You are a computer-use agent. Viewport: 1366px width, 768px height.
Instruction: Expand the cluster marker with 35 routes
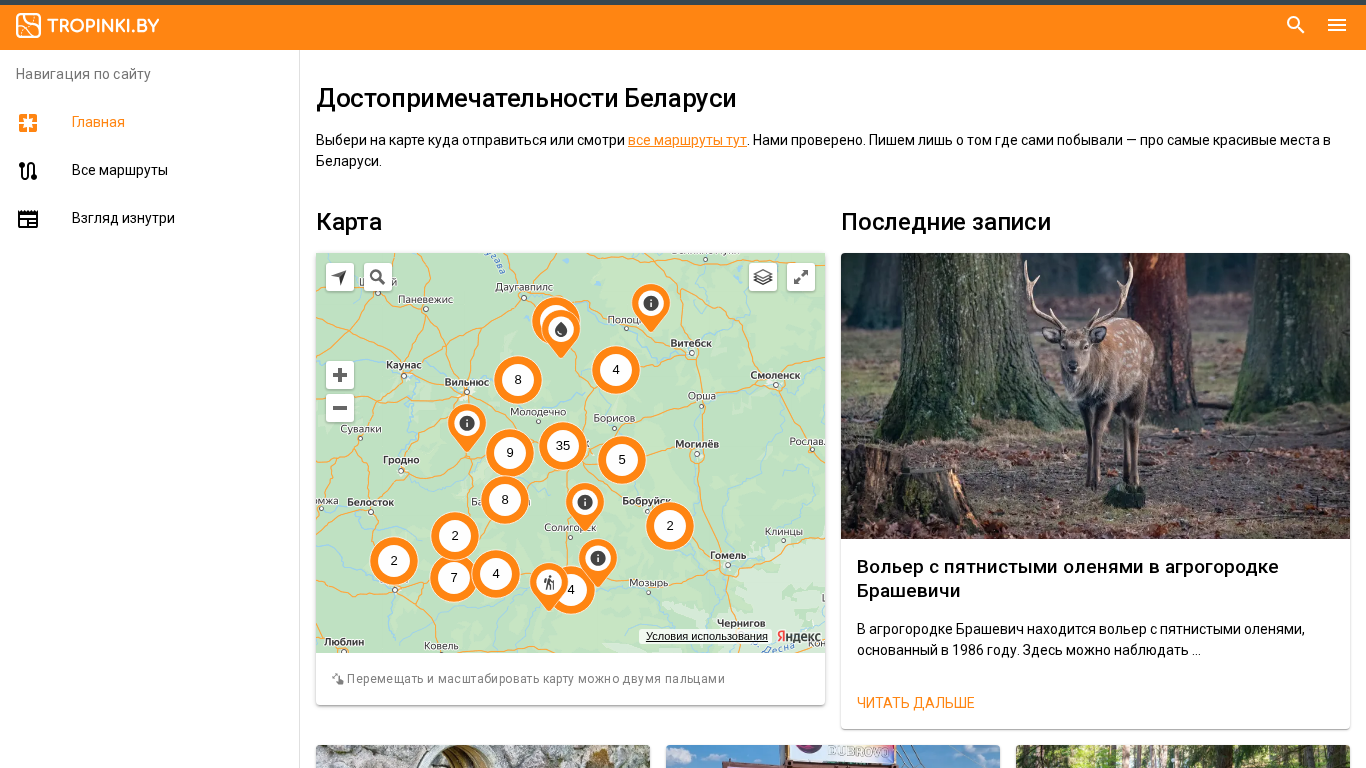563,446
